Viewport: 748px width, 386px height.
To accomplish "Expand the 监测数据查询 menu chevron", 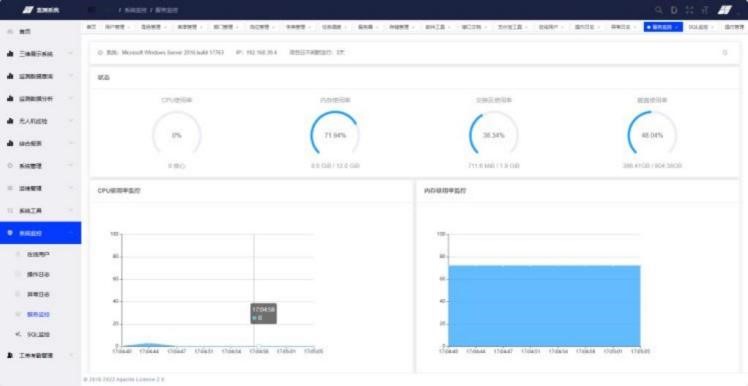I will (71, 76).
